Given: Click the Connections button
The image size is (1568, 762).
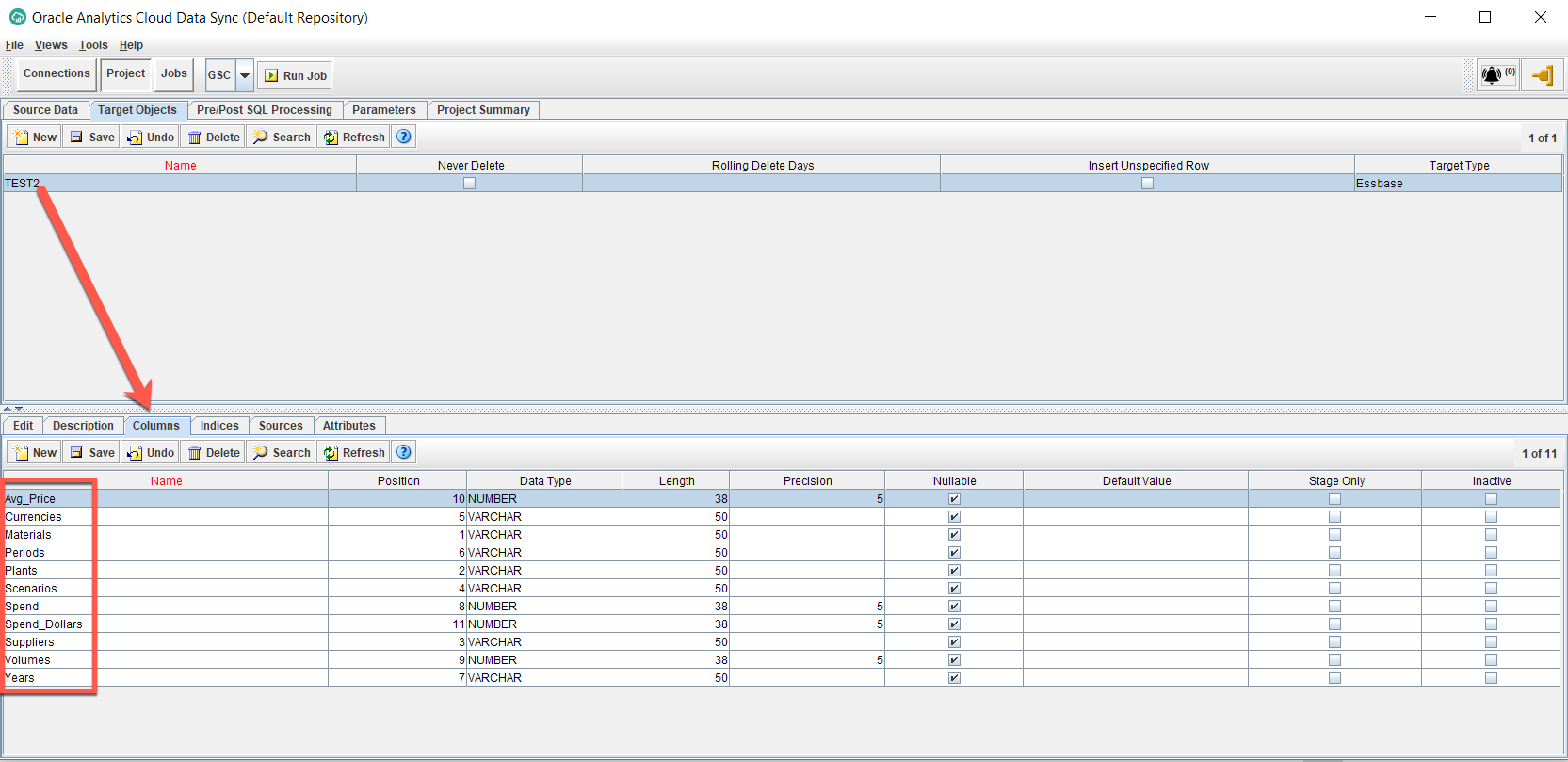Looking at the screenshot, I should click(x=57, y=73).
